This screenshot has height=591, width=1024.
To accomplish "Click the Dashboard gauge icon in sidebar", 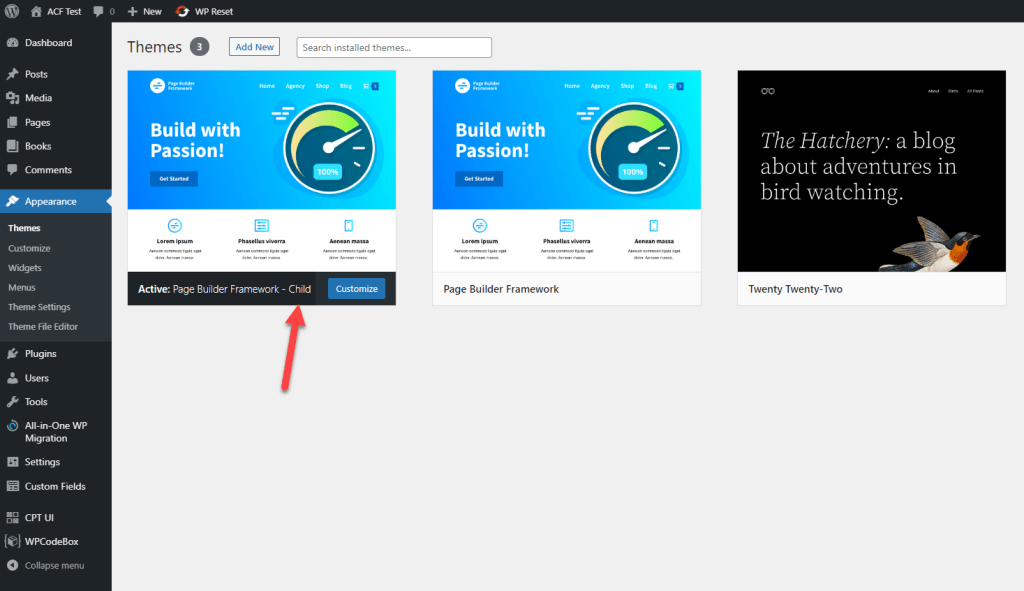I will click(12, 42).
